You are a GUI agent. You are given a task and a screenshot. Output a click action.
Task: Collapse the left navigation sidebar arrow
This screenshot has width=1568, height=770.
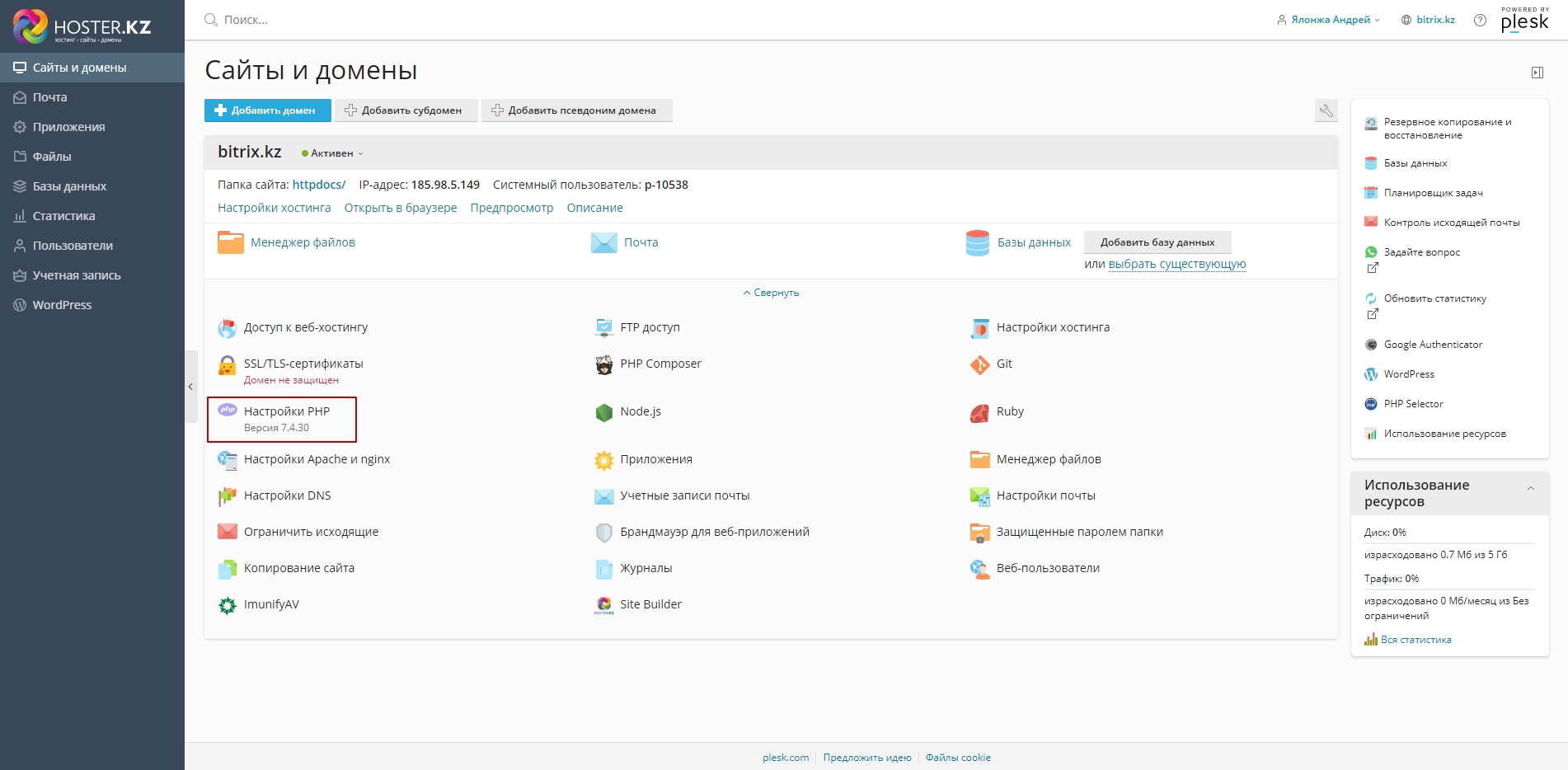point(190,387)
